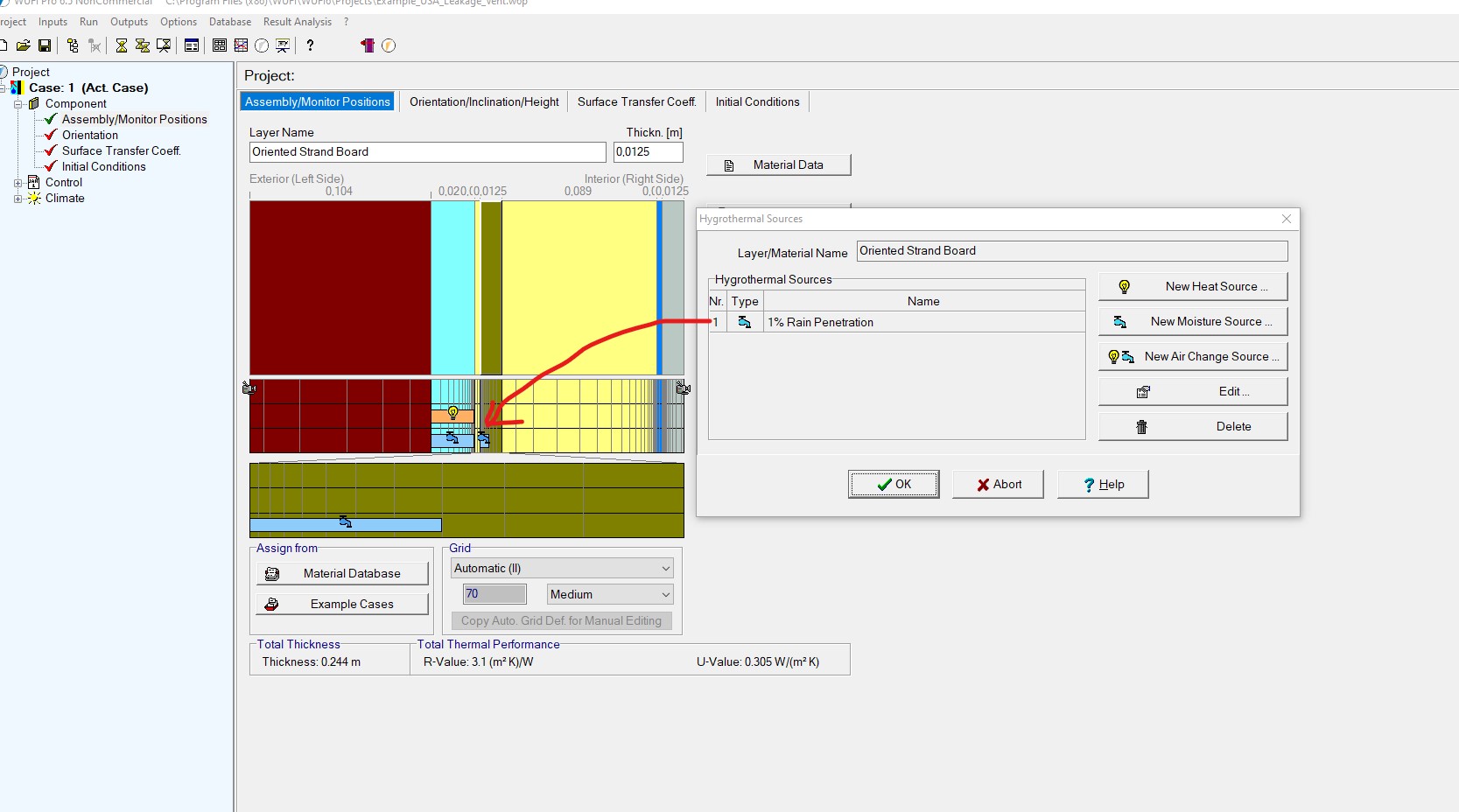This screenshot has width=1459, height=812.
Task: Save the project with the floppy disk icon
Action: 45,45
